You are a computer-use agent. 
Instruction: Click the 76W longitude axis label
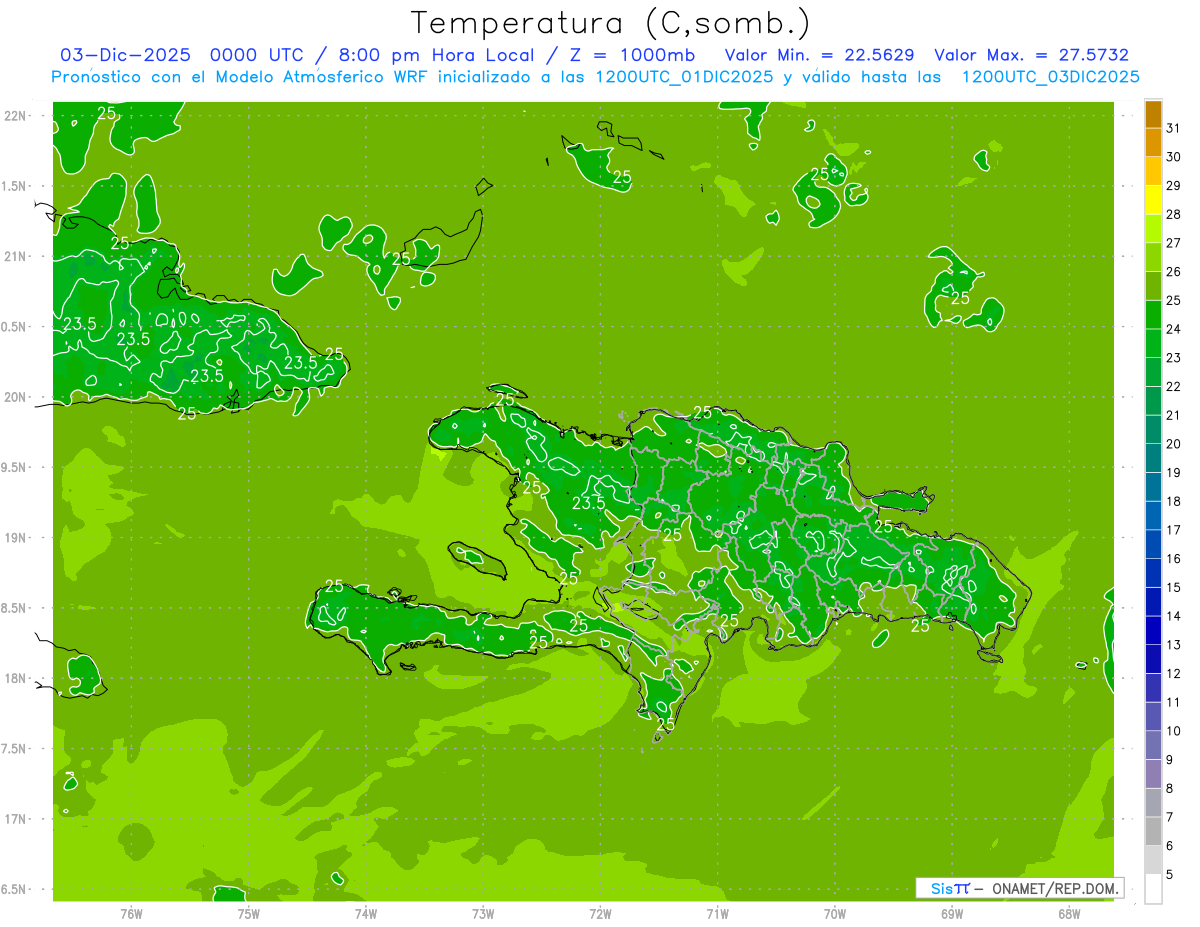[x=131, y=913]
